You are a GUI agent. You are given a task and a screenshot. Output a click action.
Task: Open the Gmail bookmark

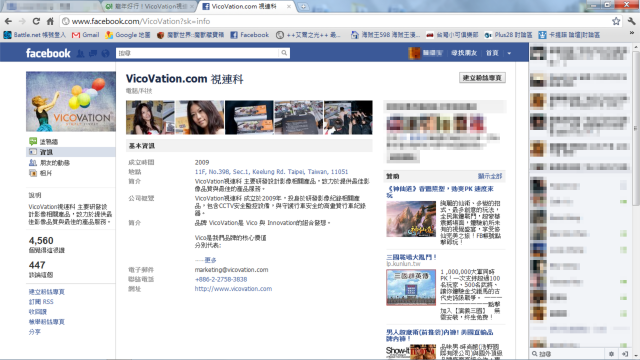pyautogui.click(x=86, y=35)
